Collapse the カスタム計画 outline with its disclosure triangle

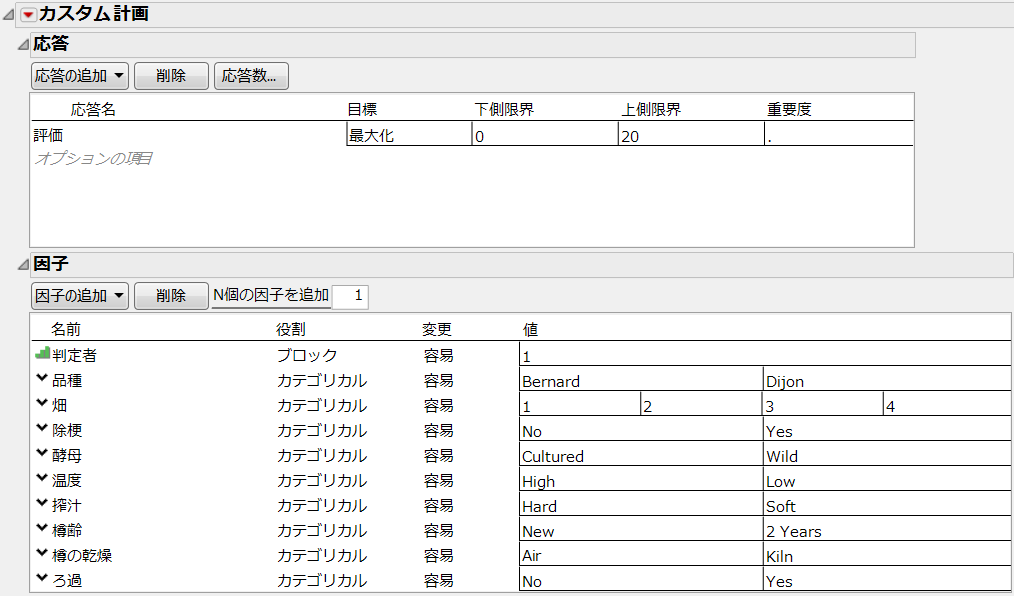coord(9,14)
